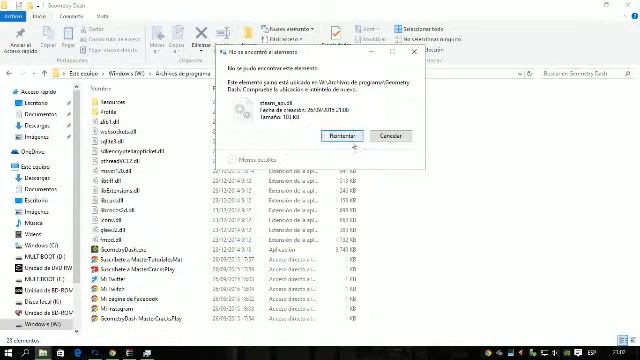Screen dimensions: 640x360
Task: Select Acceso rápido in the navigation pane
Action: 35,92
